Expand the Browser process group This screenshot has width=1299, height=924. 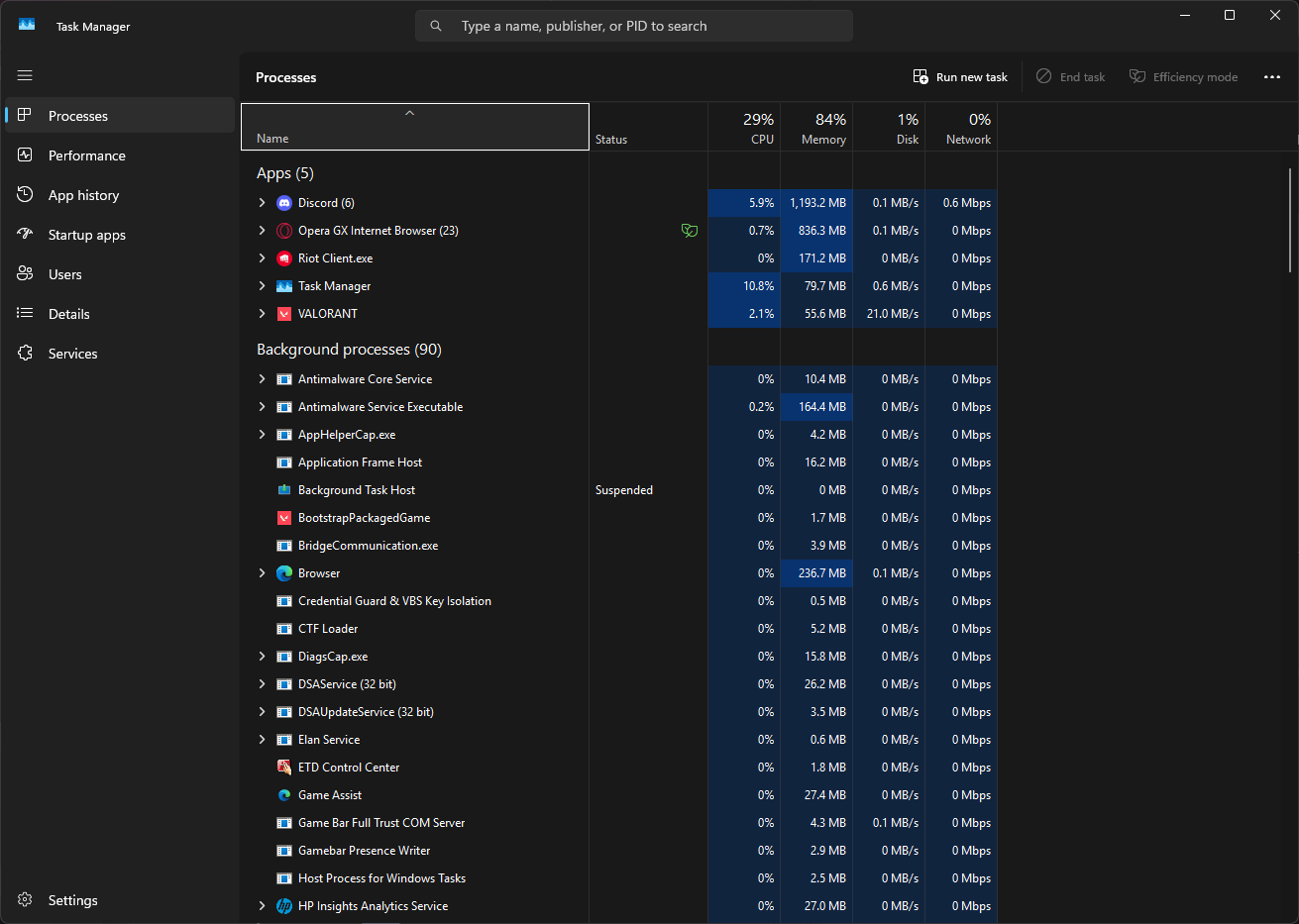point(262,573)
